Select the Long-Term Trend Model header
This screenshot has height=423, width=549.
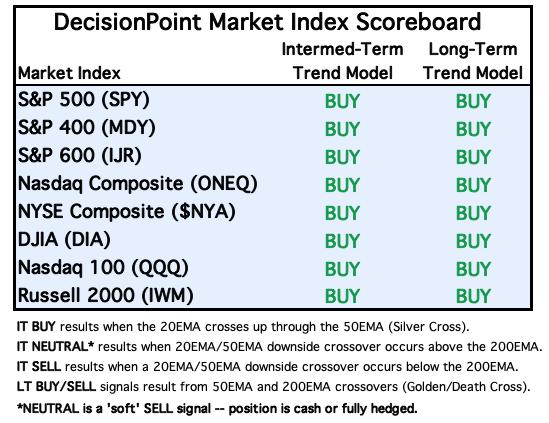tap(473, 61)
